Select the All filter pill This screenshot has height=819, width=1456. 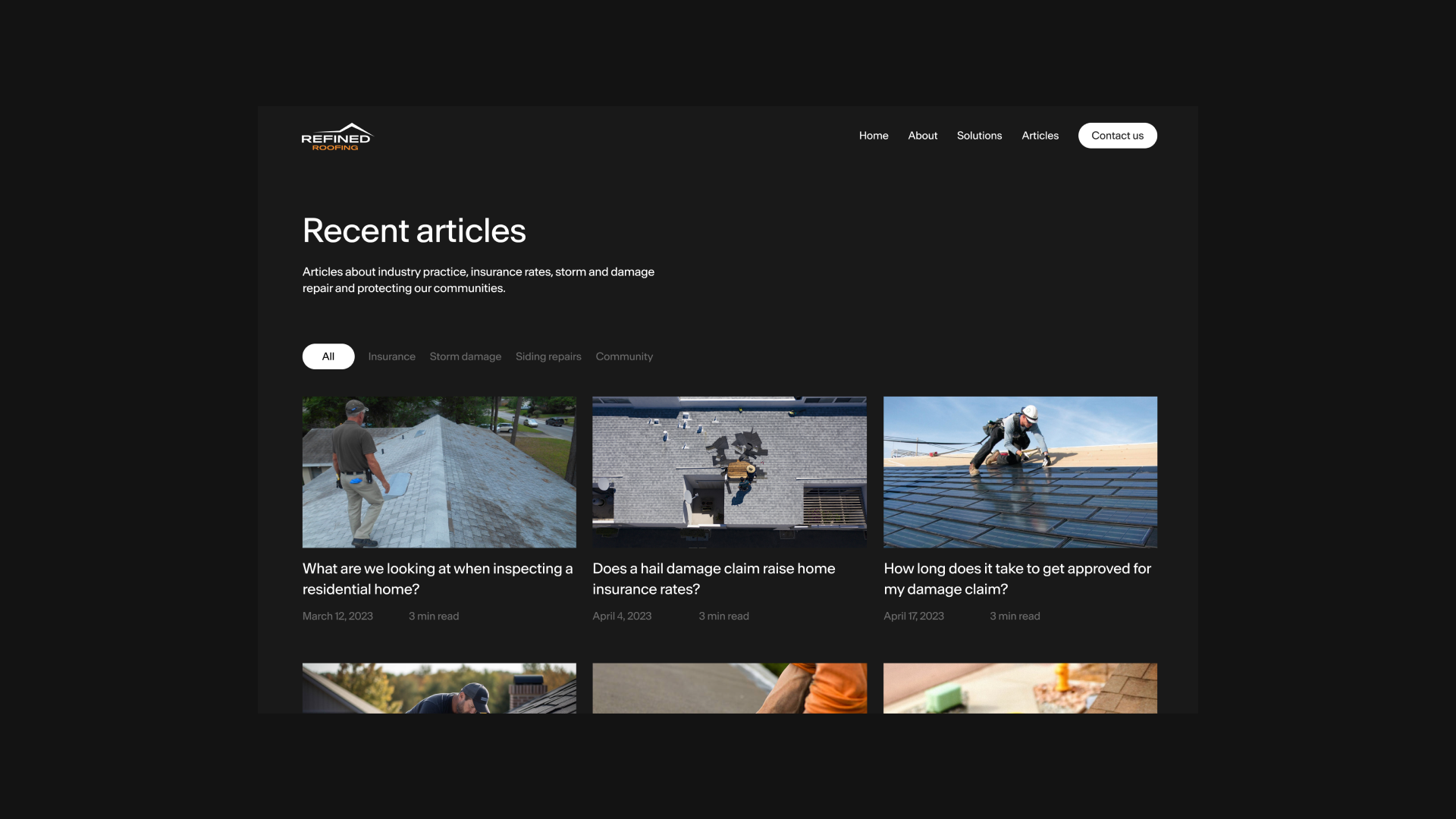pos(328,356)
